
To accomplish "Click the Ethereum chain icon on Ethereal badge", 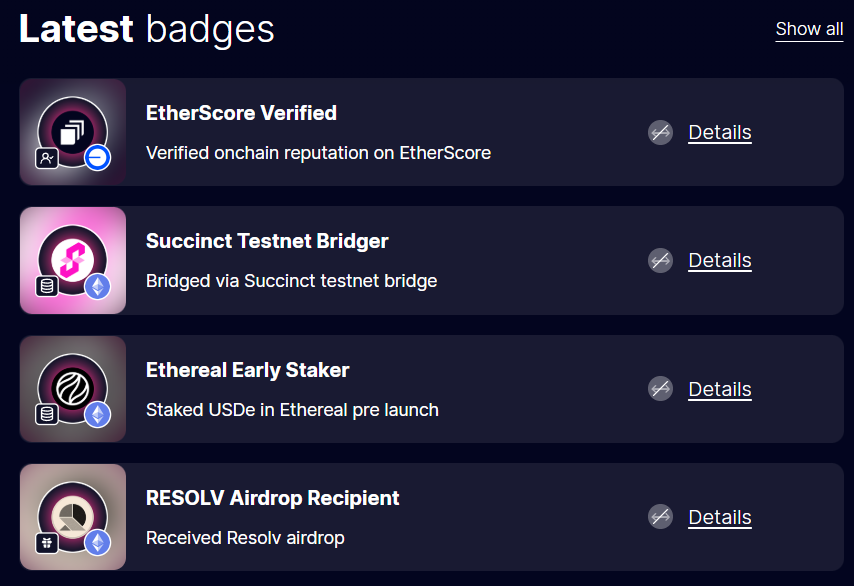I will click(x=97, y=415).
